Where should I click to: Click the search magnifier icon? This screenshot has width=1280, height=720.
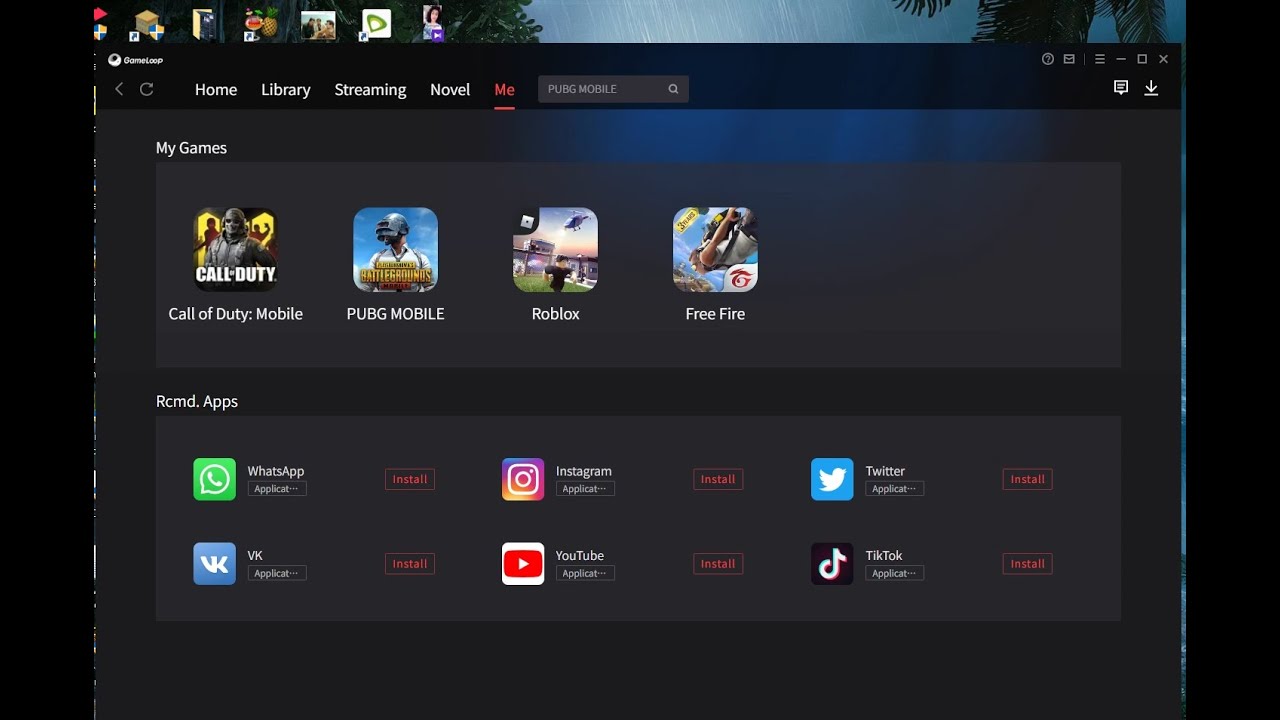(x=673, y=89)
